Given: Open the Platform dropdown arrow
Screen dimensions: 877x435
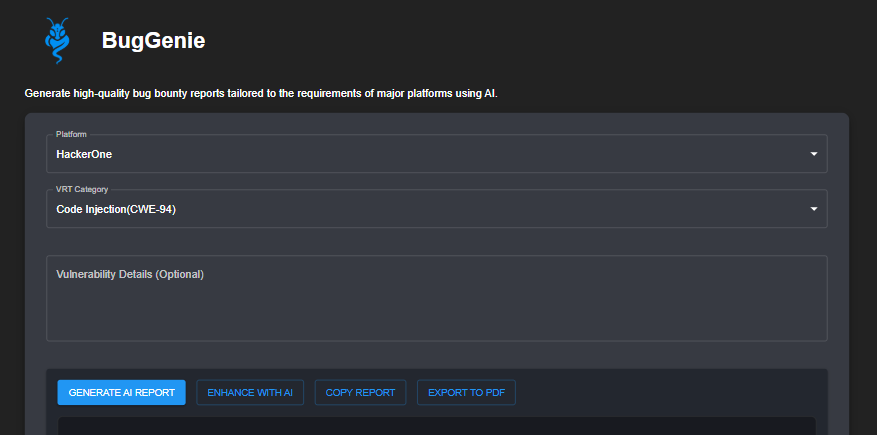Looking at the screenshot, I should 813,154.
